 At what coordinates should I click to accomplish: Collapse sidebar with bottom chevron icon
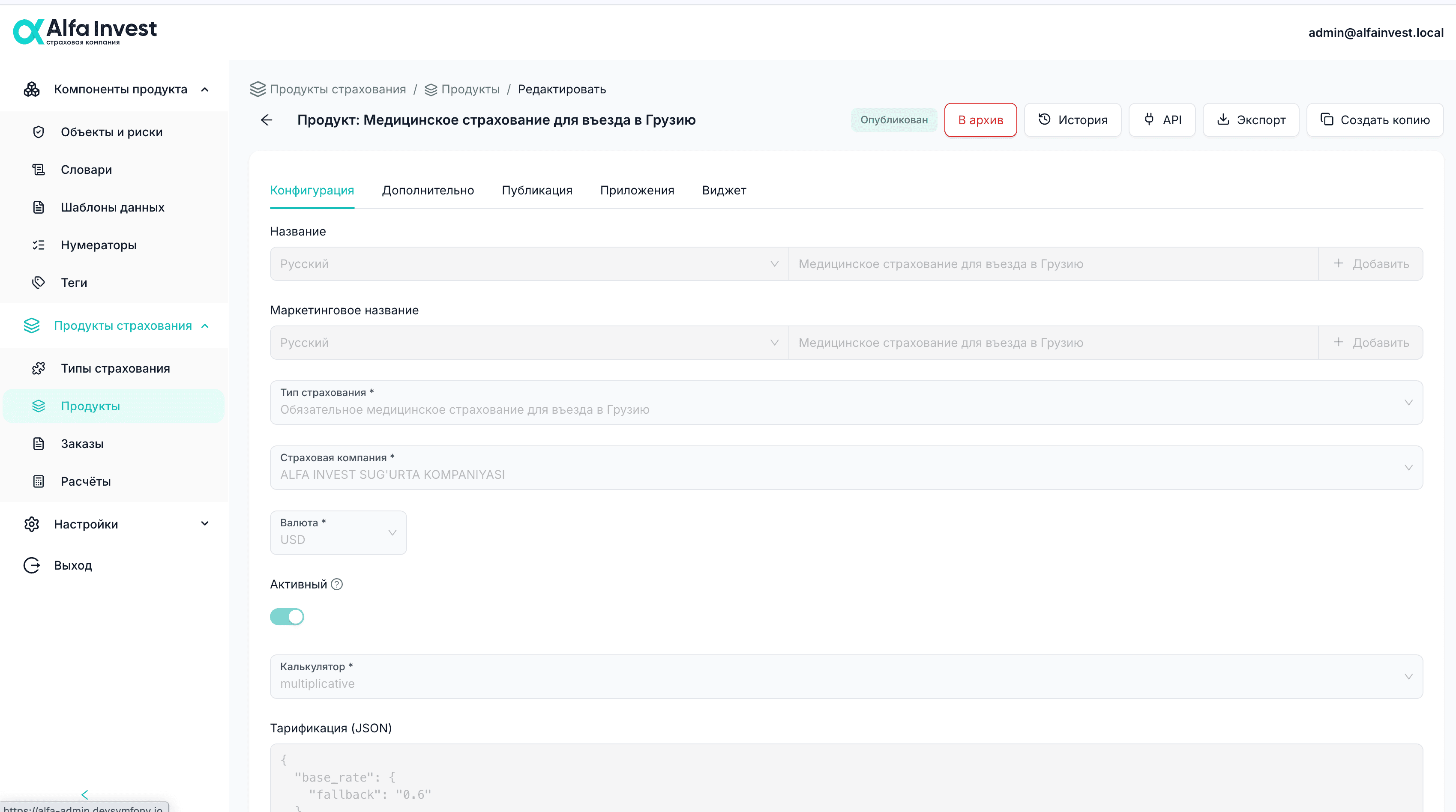(x=85, y=794)
